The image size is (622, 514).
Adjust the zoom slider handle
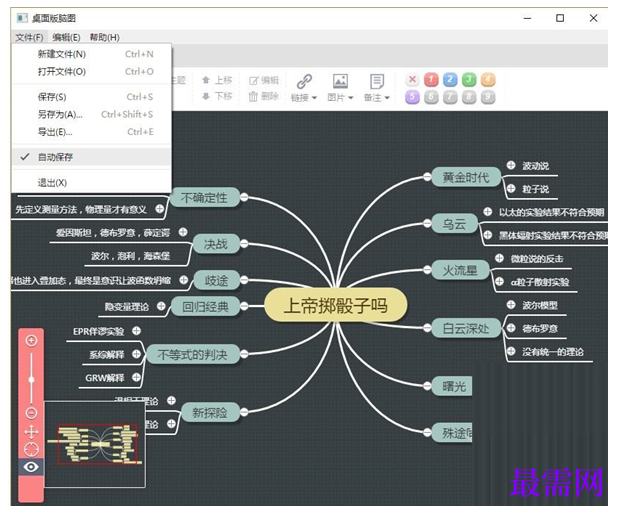[31, 380]
